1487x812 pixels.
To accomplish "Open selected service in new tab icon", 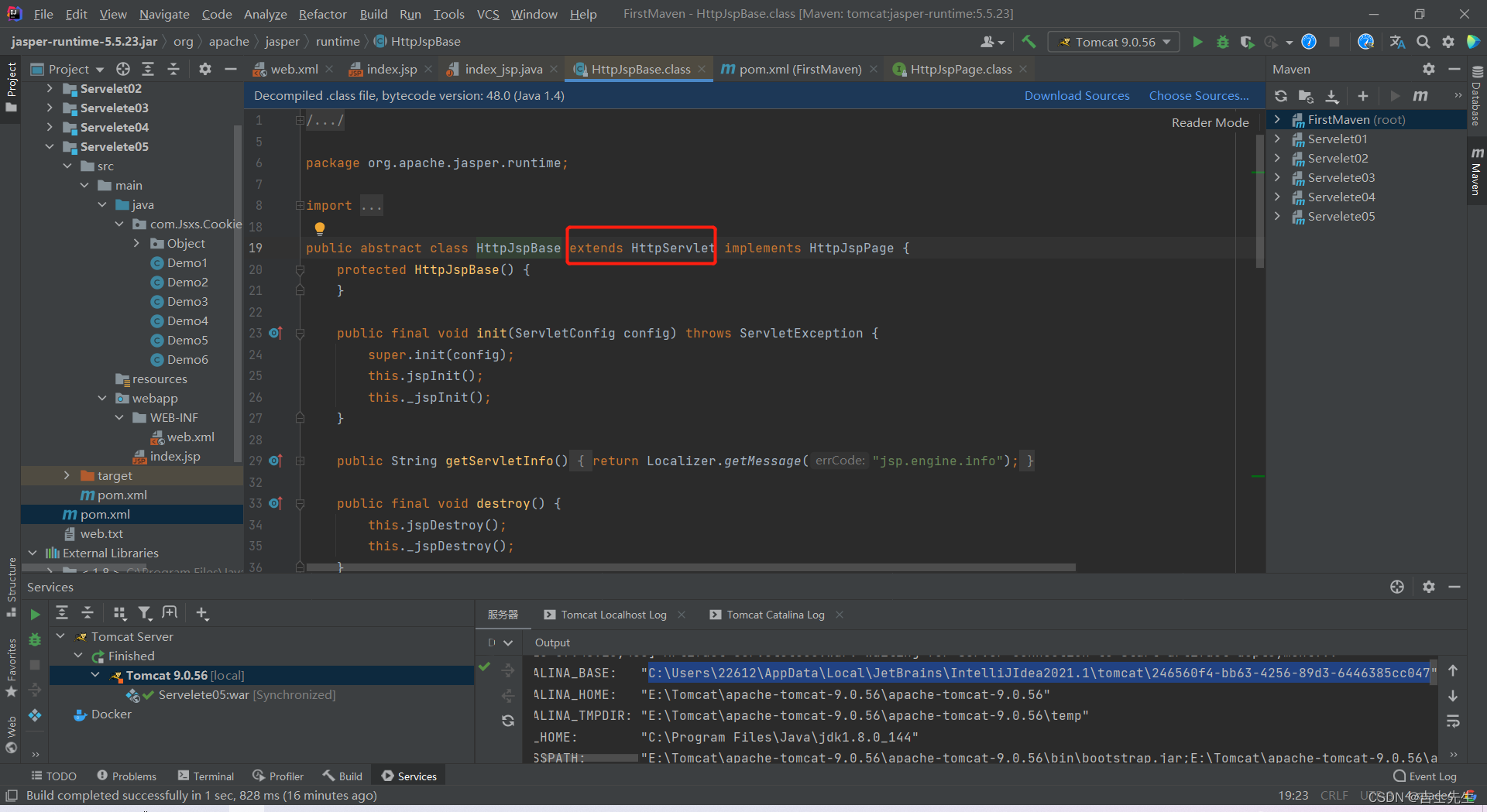I will coord(170,613).
